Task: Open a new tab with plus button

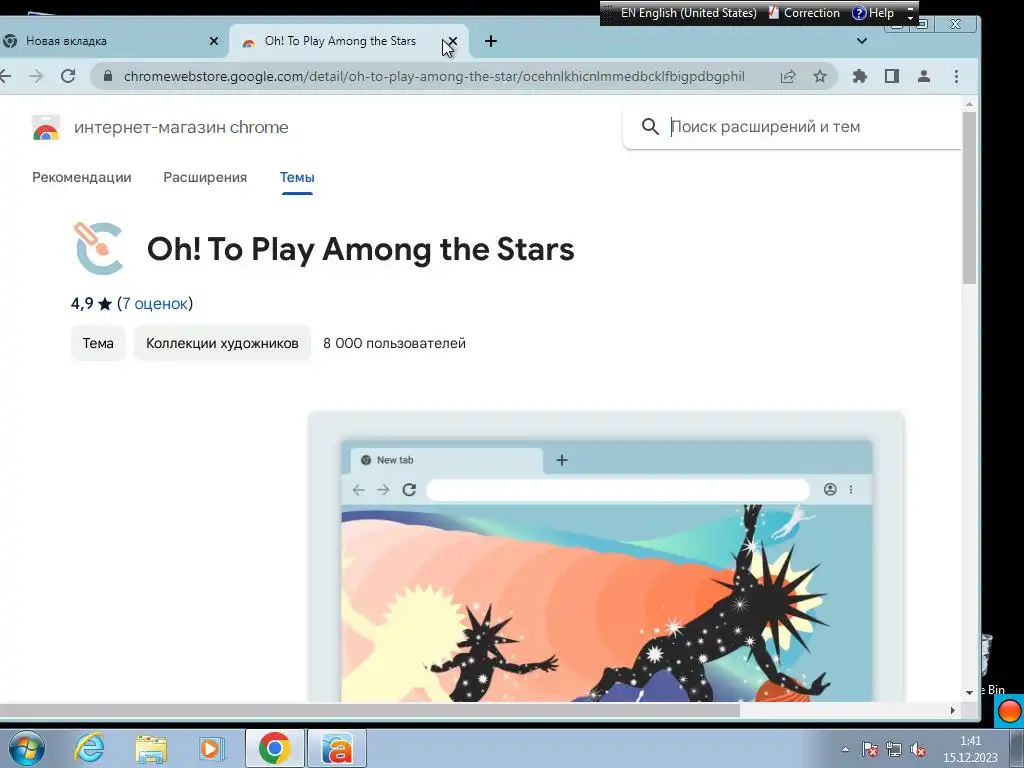Action: click(x=491, y=41)
